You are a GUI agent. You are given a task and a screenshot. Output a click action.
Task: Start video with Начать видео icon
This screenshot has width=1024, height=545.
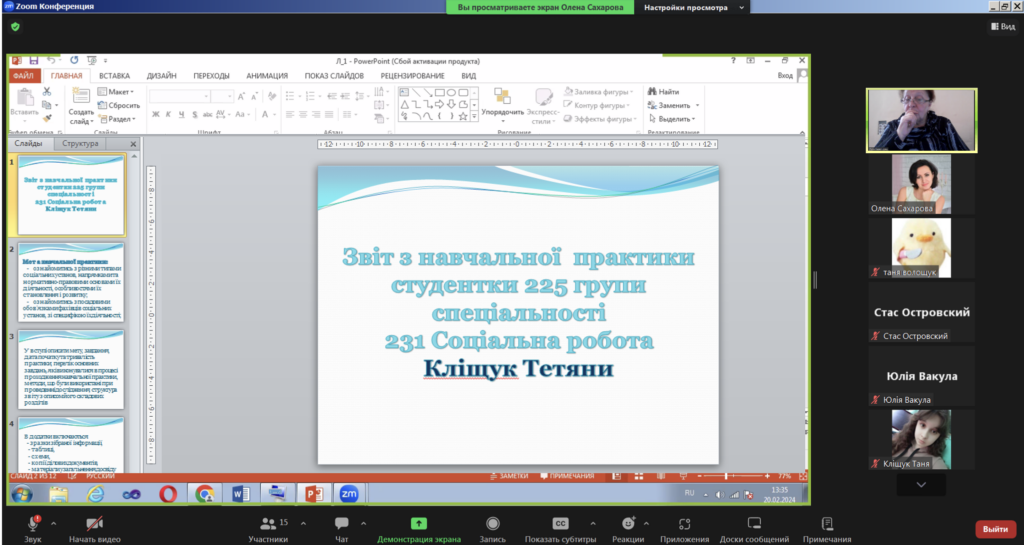tap(95, 523)
